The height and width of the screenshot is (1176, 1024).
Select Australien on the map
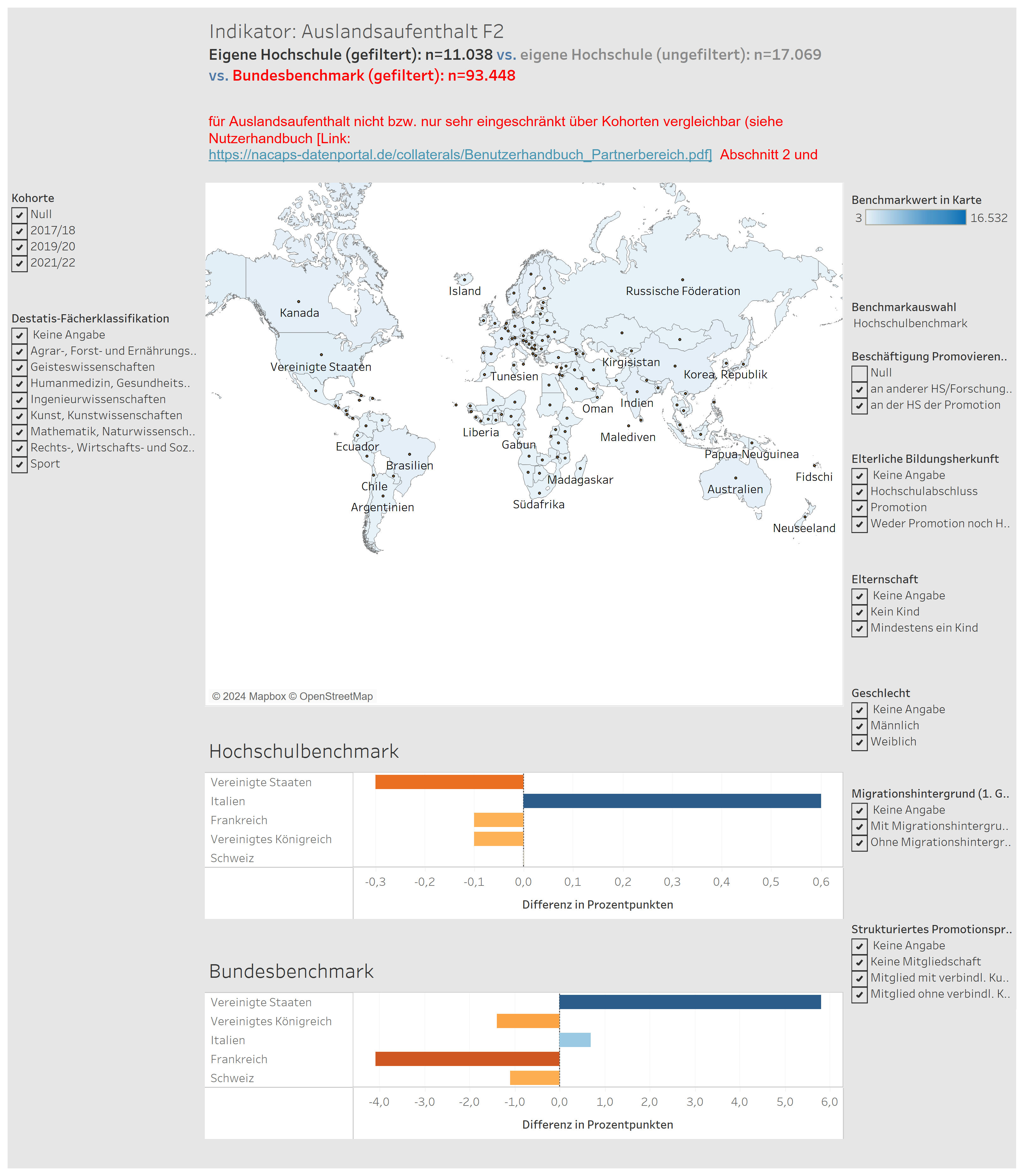[x=735, y=489]
